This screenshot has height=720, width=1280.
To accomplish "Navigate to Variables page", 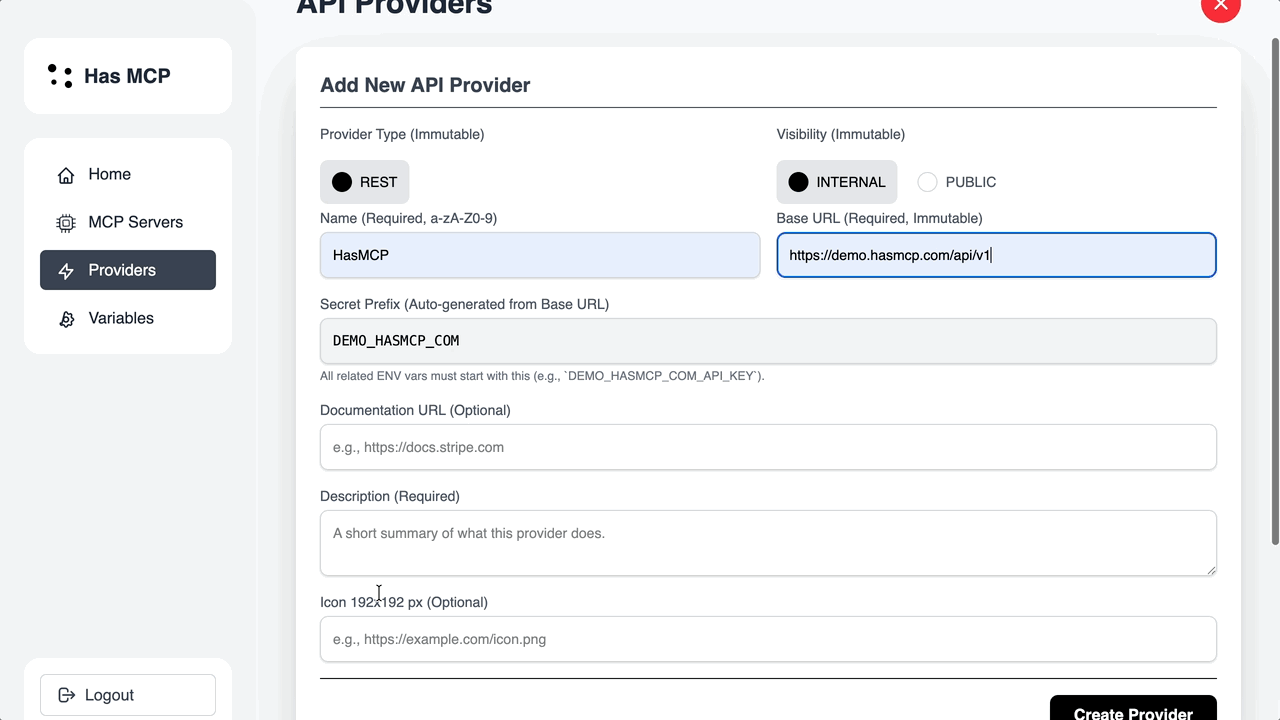I will click(x=128, y=318).
